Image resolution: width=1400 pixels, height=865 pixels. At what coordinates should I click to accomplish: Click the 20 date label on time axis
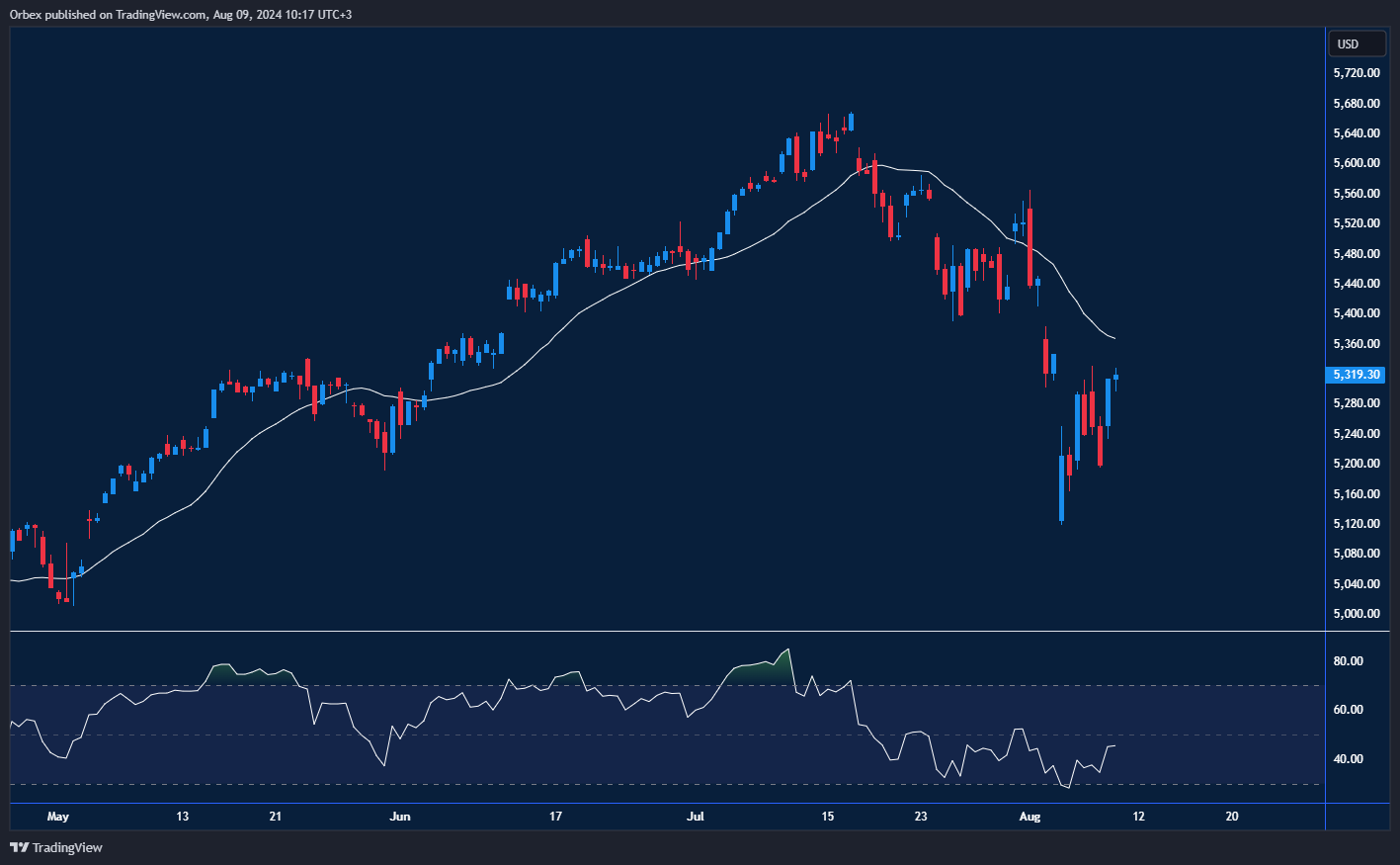point(1231,817)
